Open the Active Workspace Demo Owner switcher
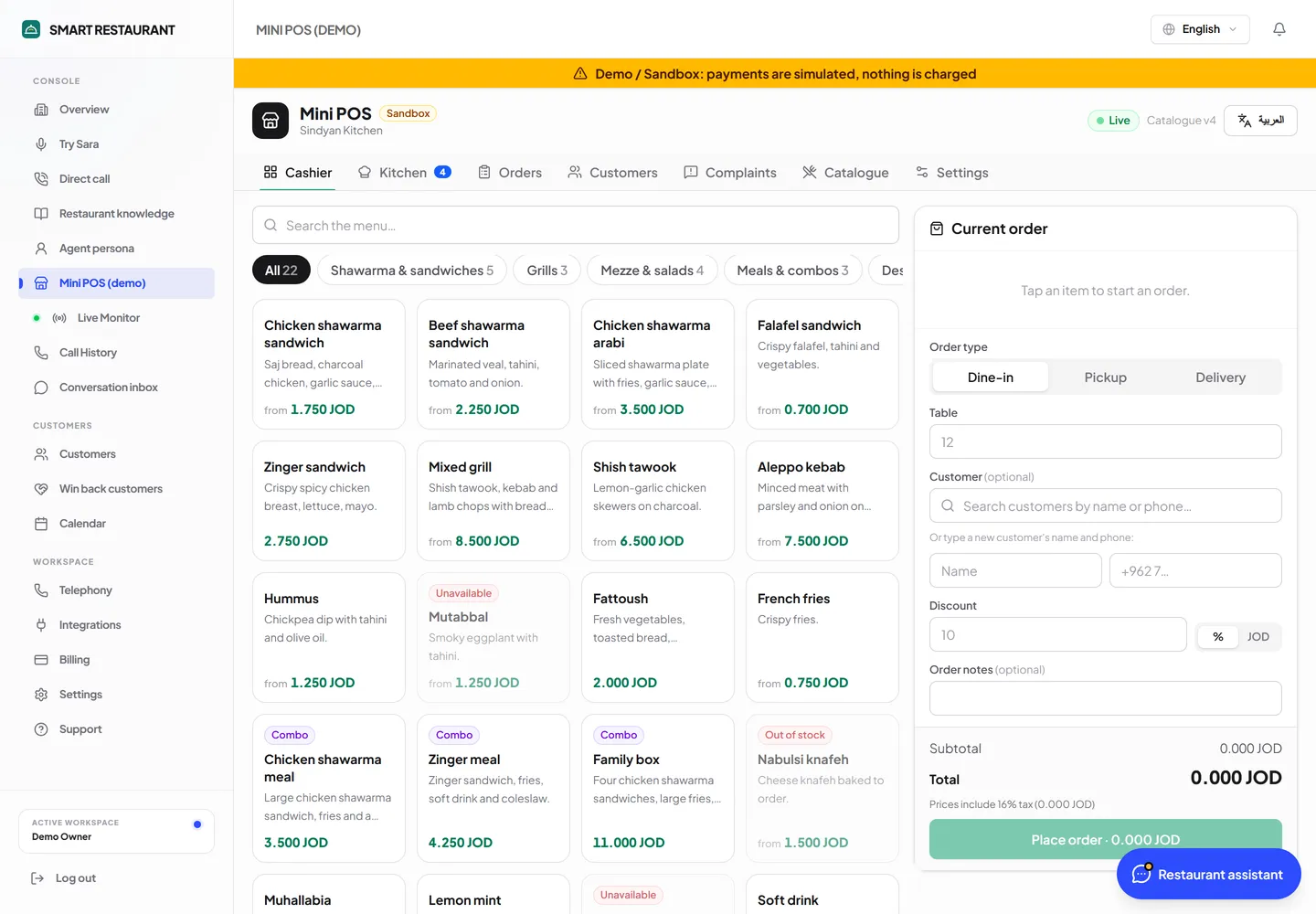The width and height of the screenshot is (1316, 914). click(x=117, y=831)
